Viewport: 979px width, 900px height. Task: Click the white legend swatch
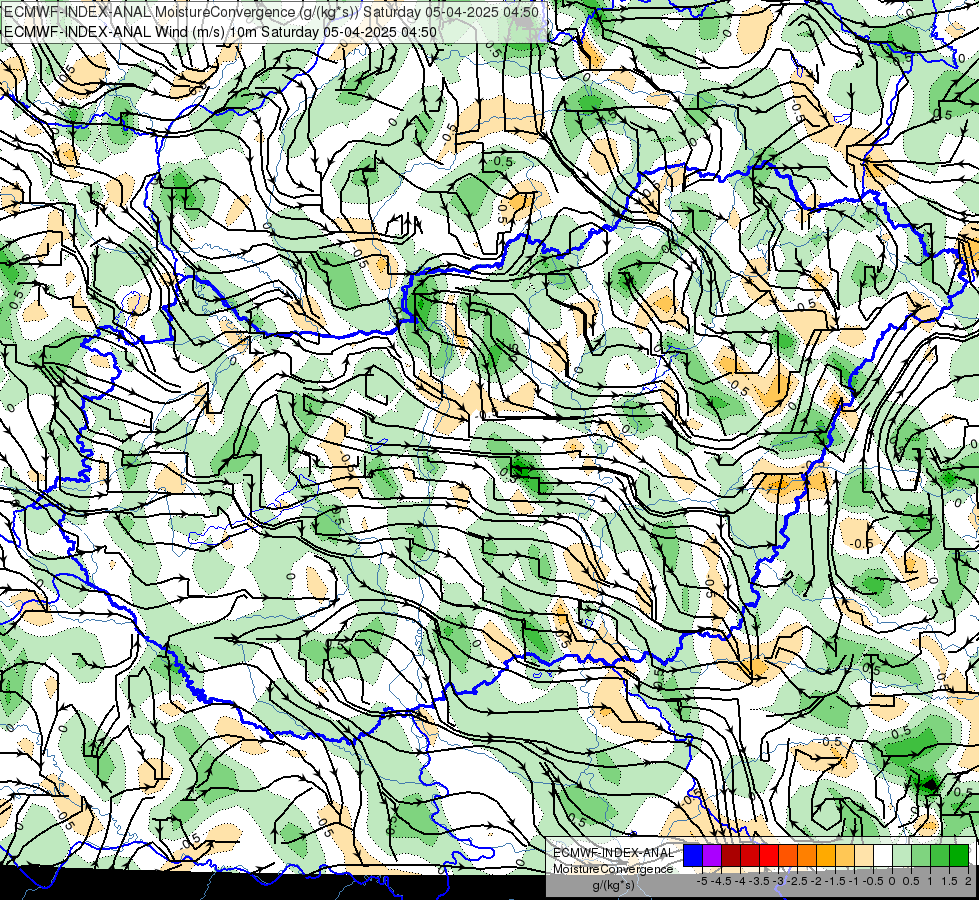883,856
